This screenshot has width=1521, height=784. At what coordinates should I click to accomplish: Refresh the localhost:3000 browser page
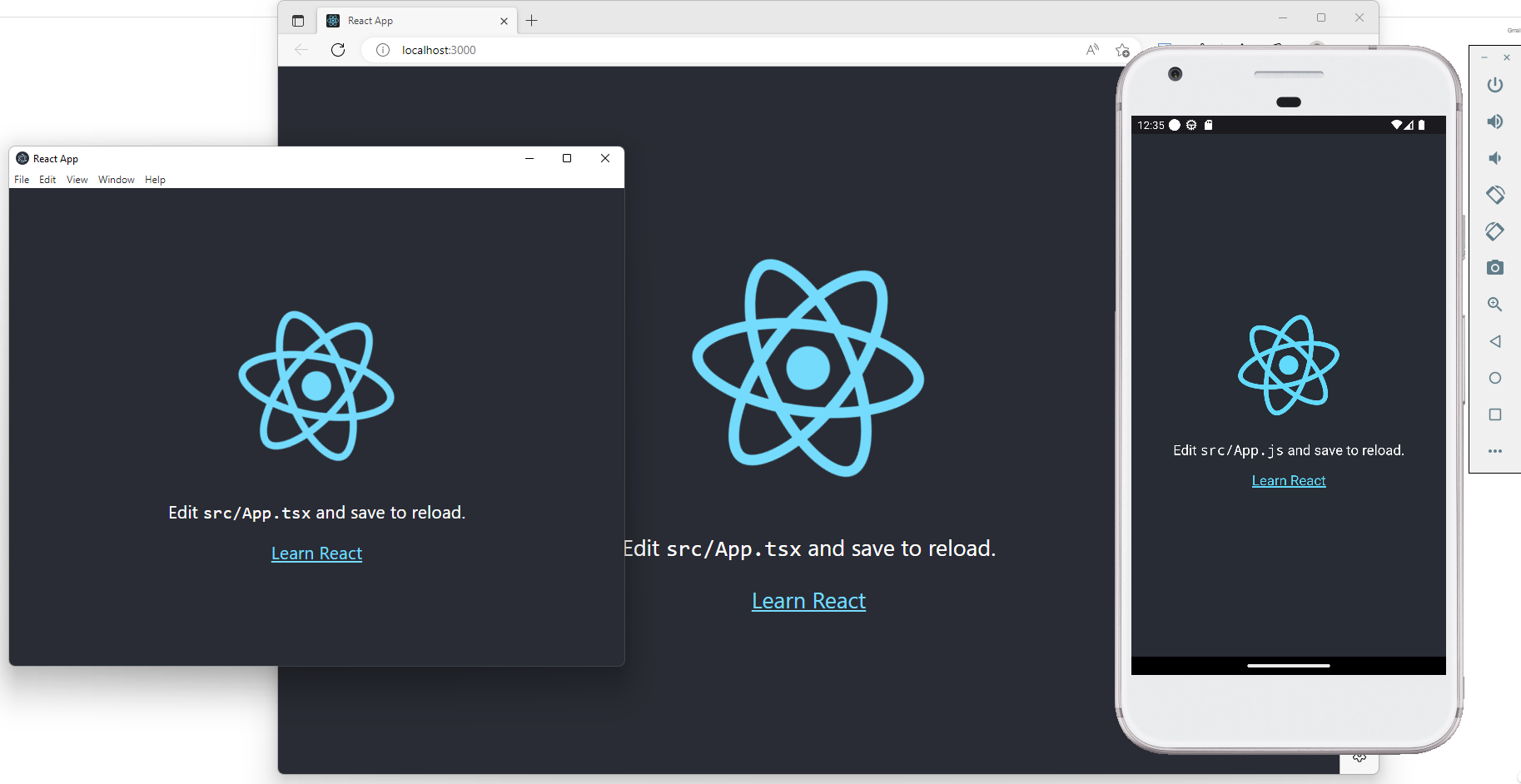pyautogui.click(x=338, y=50)
